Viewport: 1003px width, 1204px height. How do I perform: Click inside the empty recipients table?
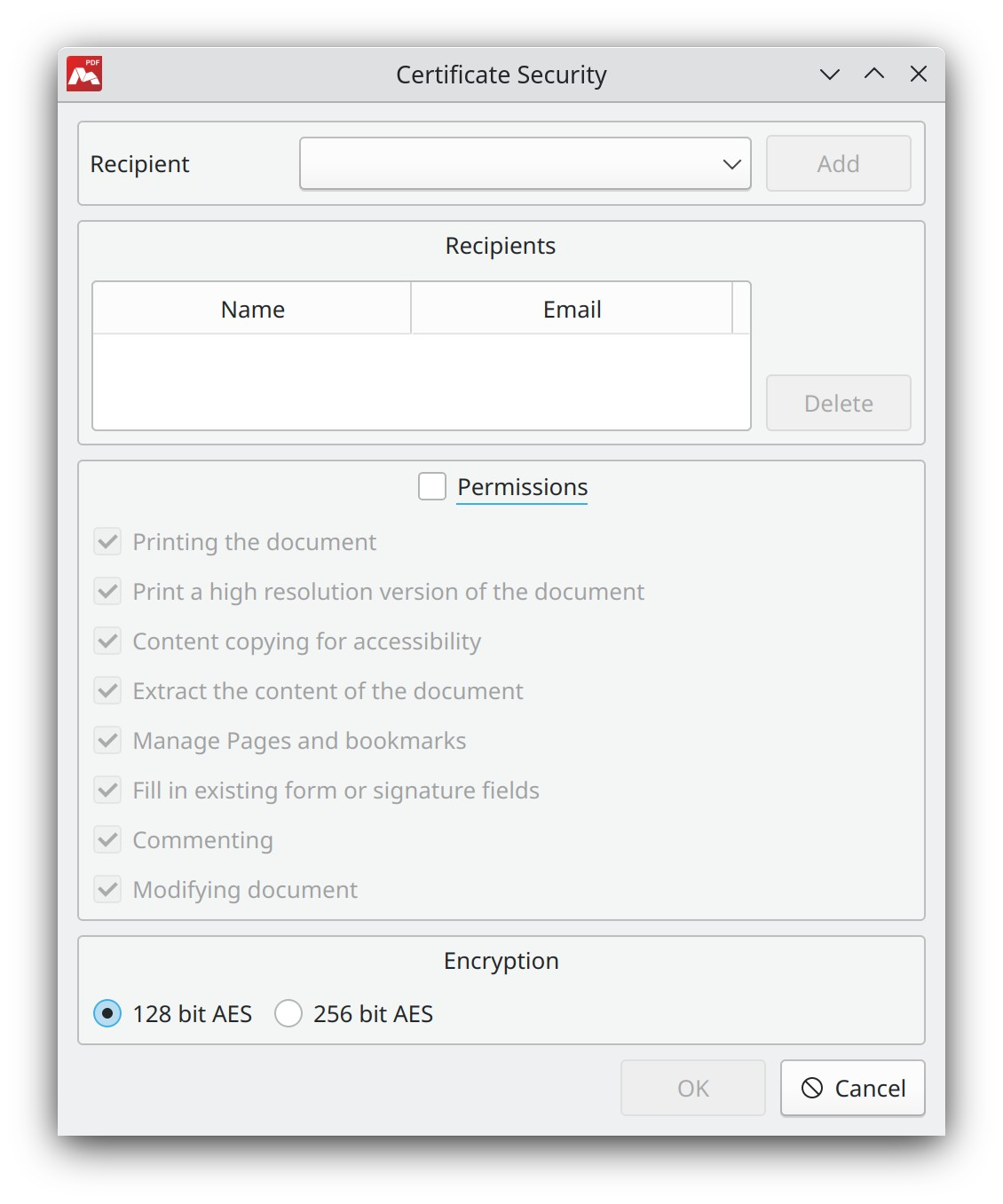422,382
